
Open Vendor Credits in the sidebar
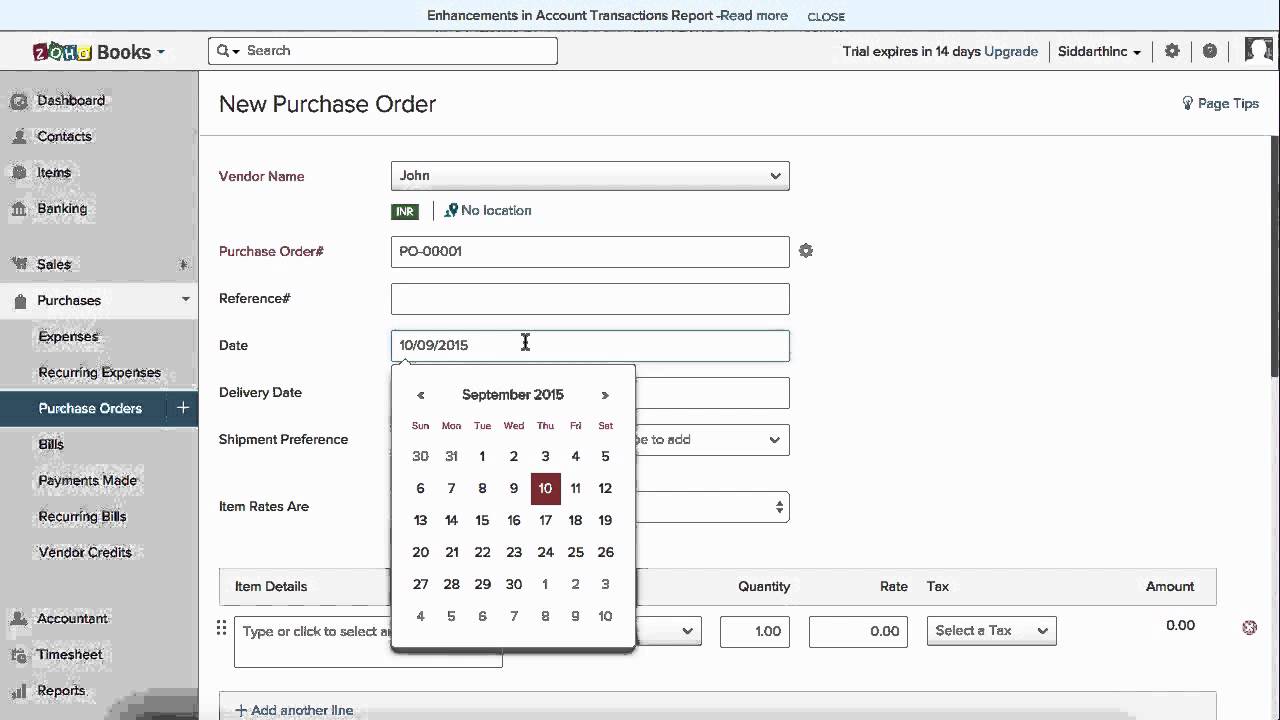point(85,553)
